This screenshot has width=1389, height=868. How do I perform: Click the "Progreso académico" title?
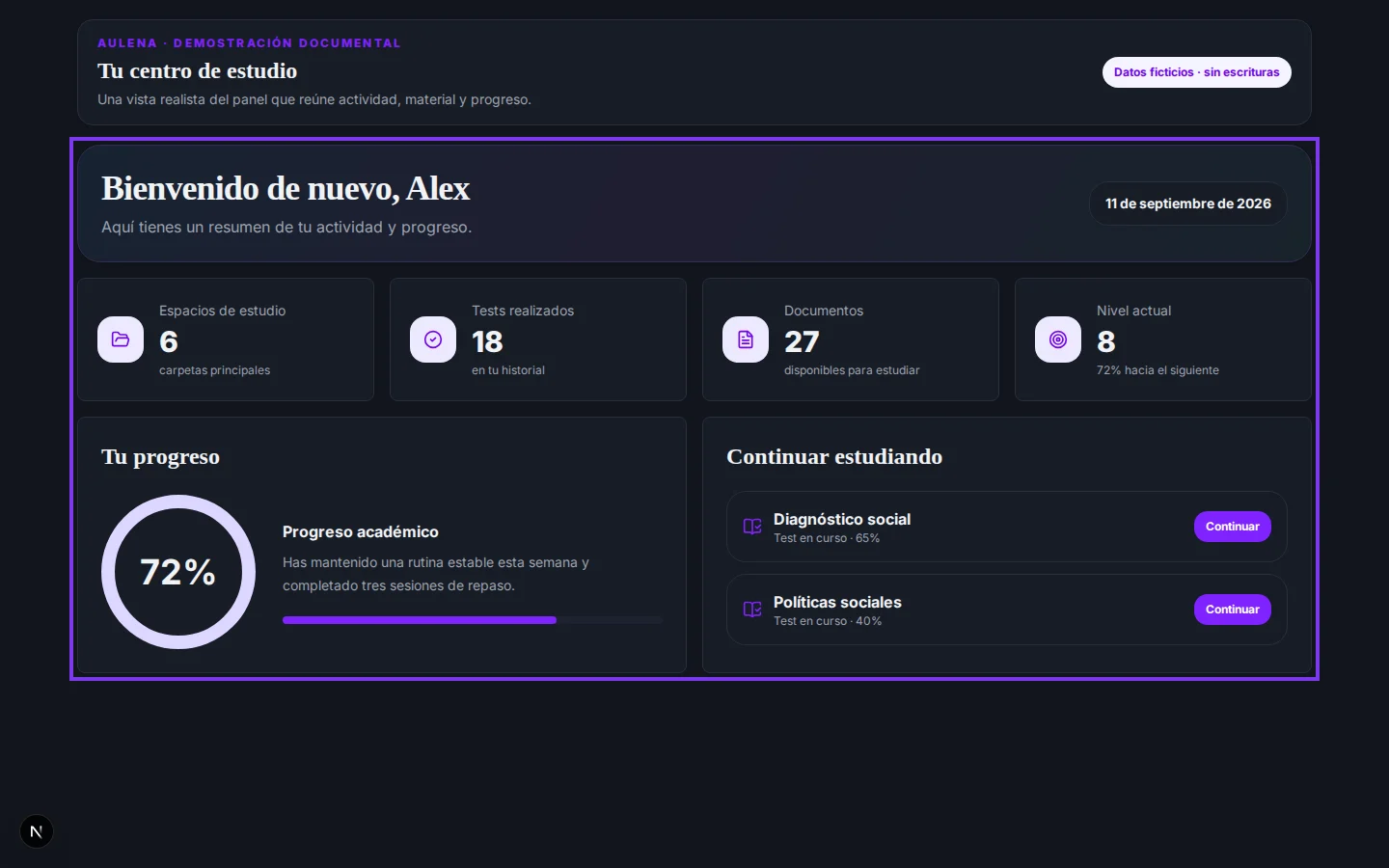coord(361,532)
